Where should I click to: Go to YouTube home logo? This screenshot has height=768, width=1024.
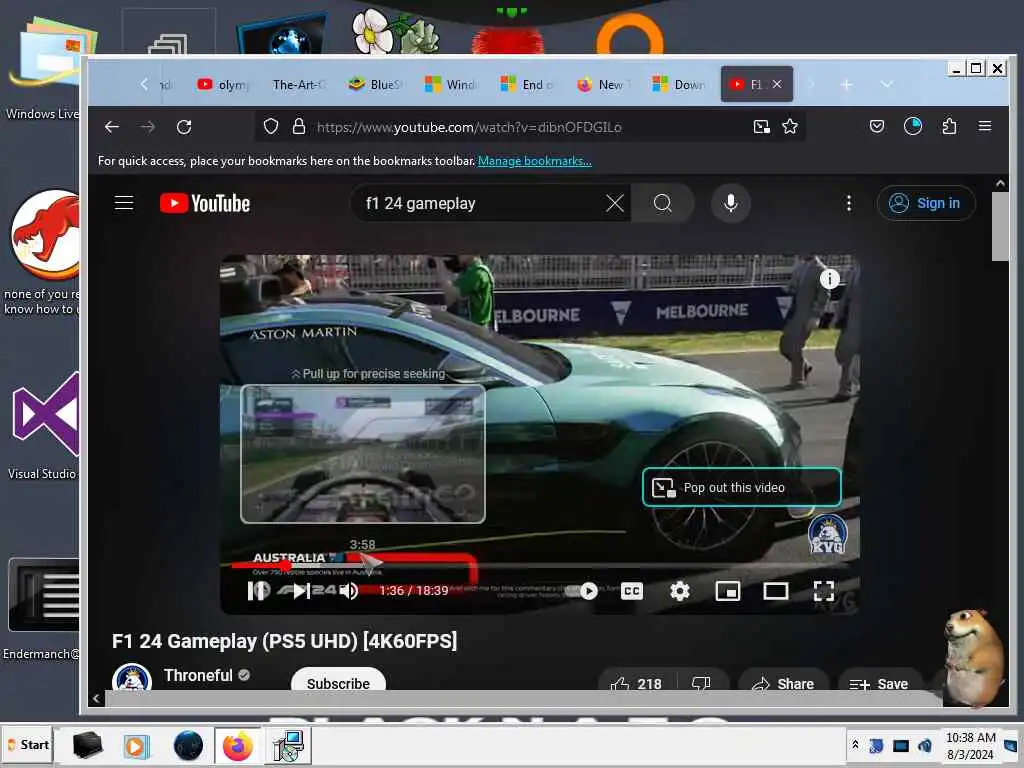click(205, 203)
